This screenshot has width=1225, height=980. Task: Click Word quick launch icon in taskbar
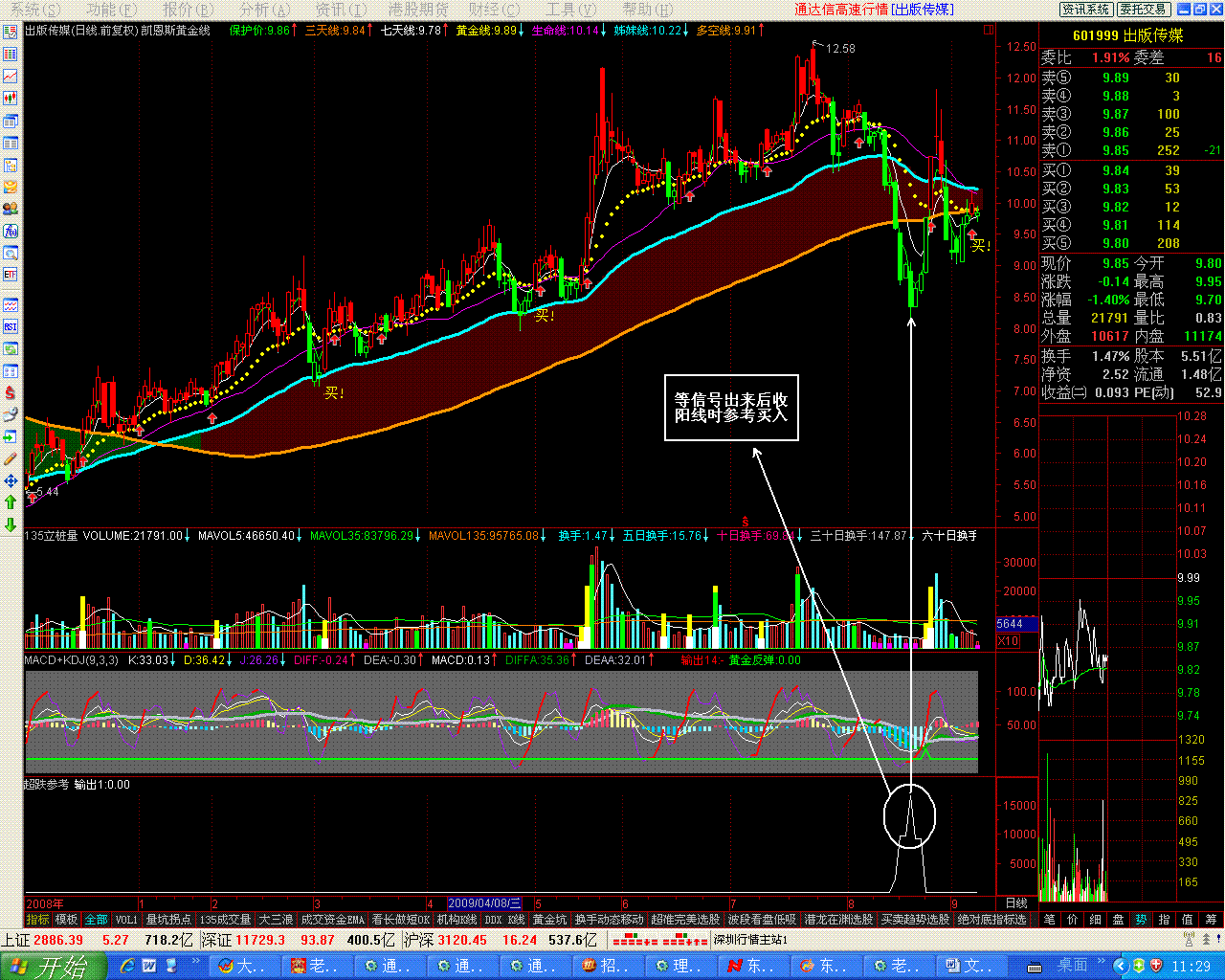149,966
